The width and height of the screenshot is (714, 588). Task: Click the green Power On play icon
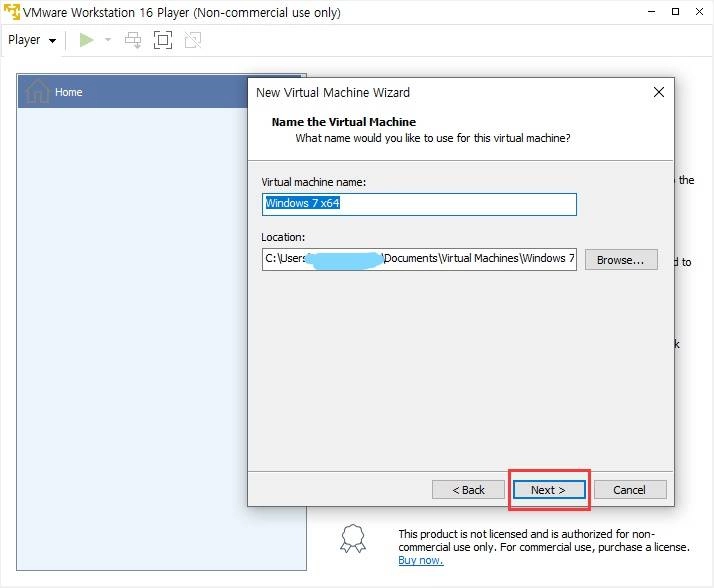(86, 40)
